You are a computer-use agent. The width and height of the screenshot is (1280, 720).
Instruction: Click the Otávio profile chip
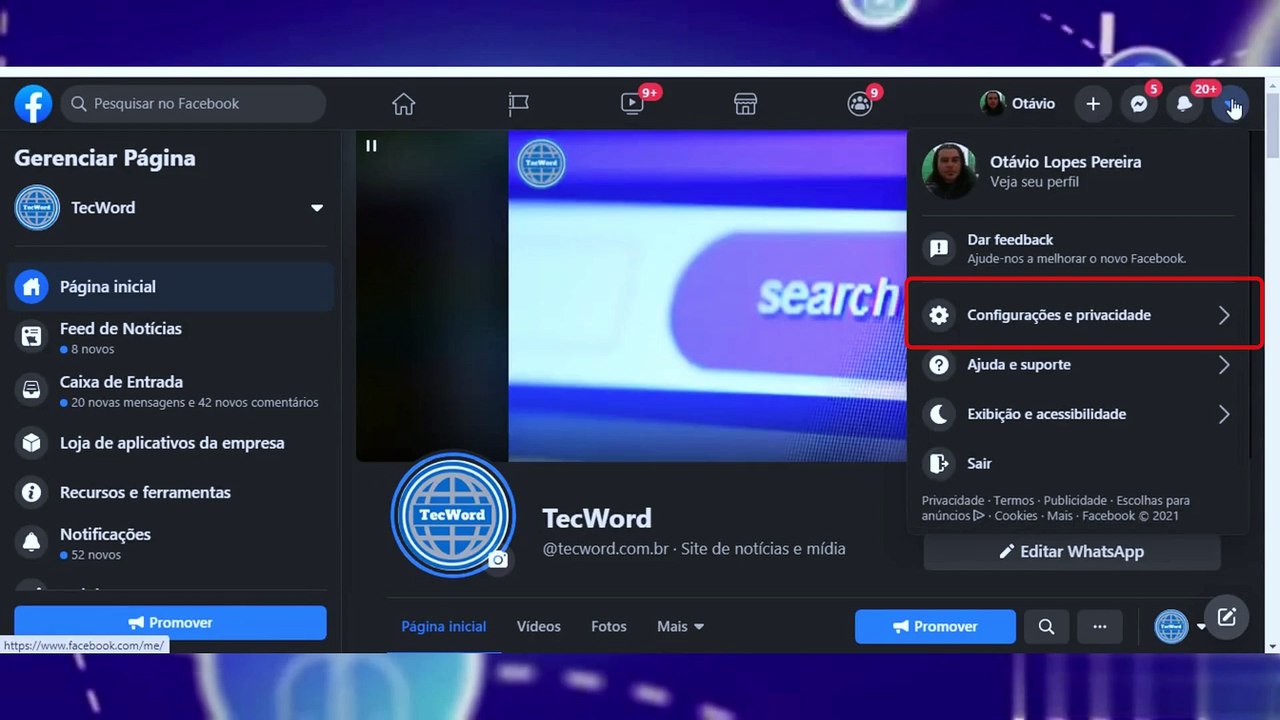(1018, 104)
